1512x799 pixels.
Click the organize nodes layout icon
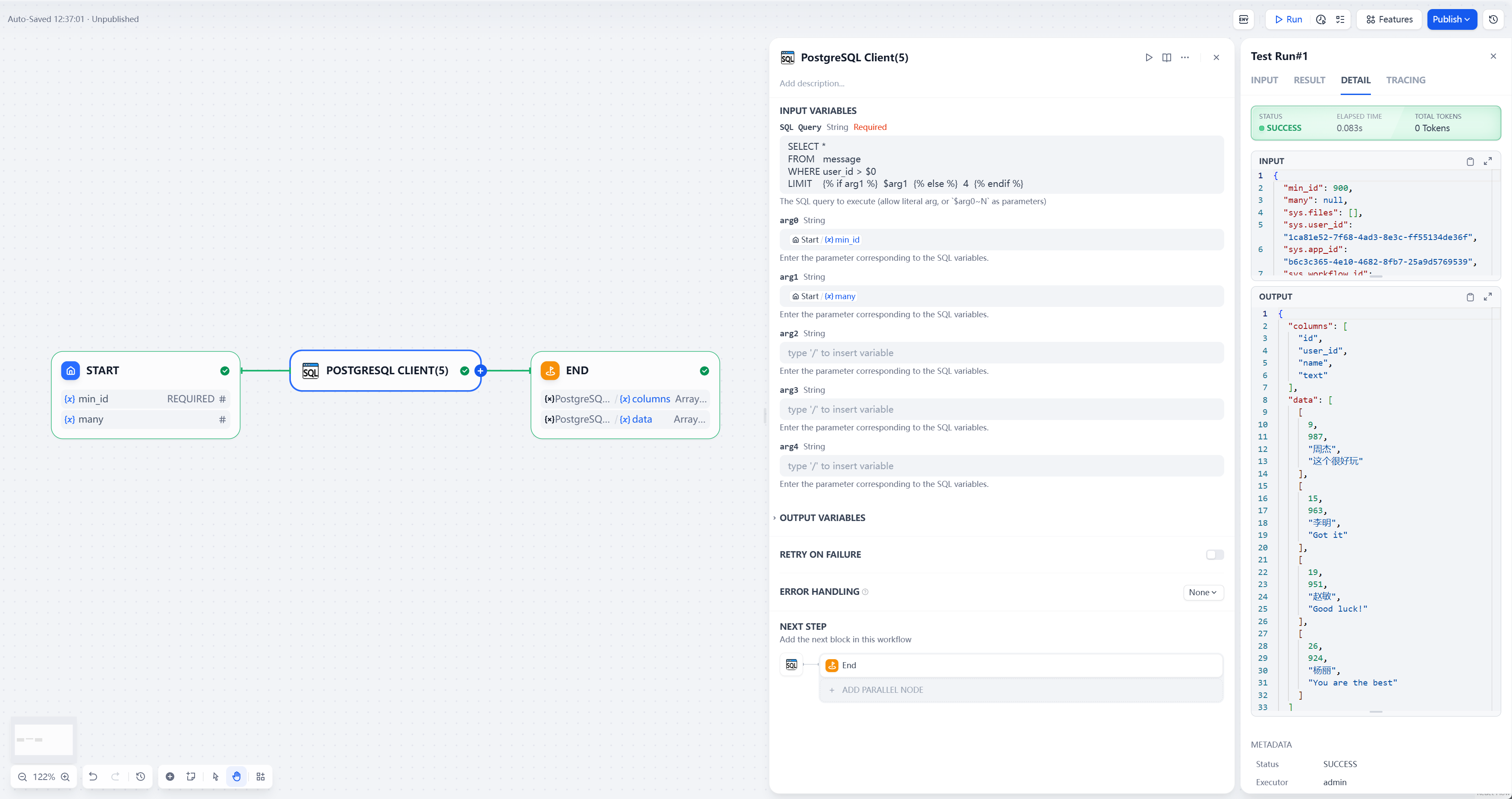(261, 777)
